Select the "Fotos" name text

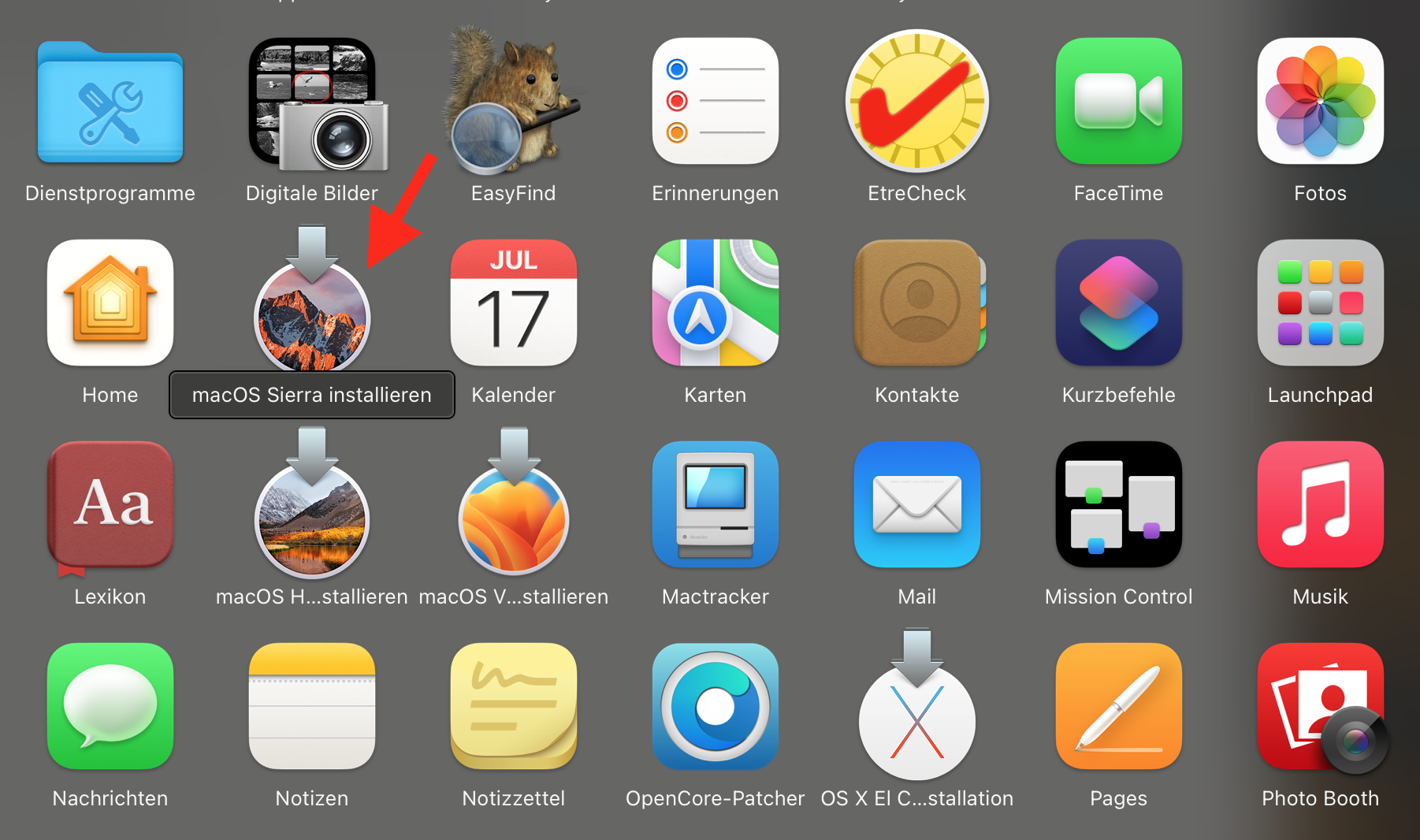coord(1321,193)
